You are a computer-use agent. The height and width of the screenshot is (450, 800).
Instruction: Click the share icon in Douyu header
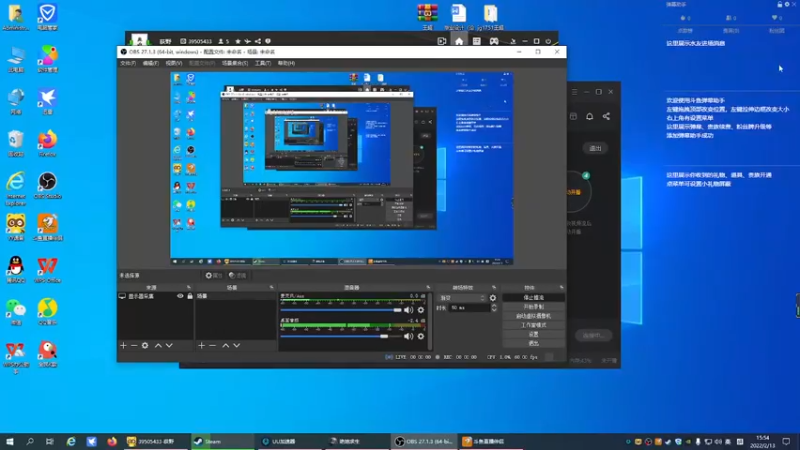[258, 41]
